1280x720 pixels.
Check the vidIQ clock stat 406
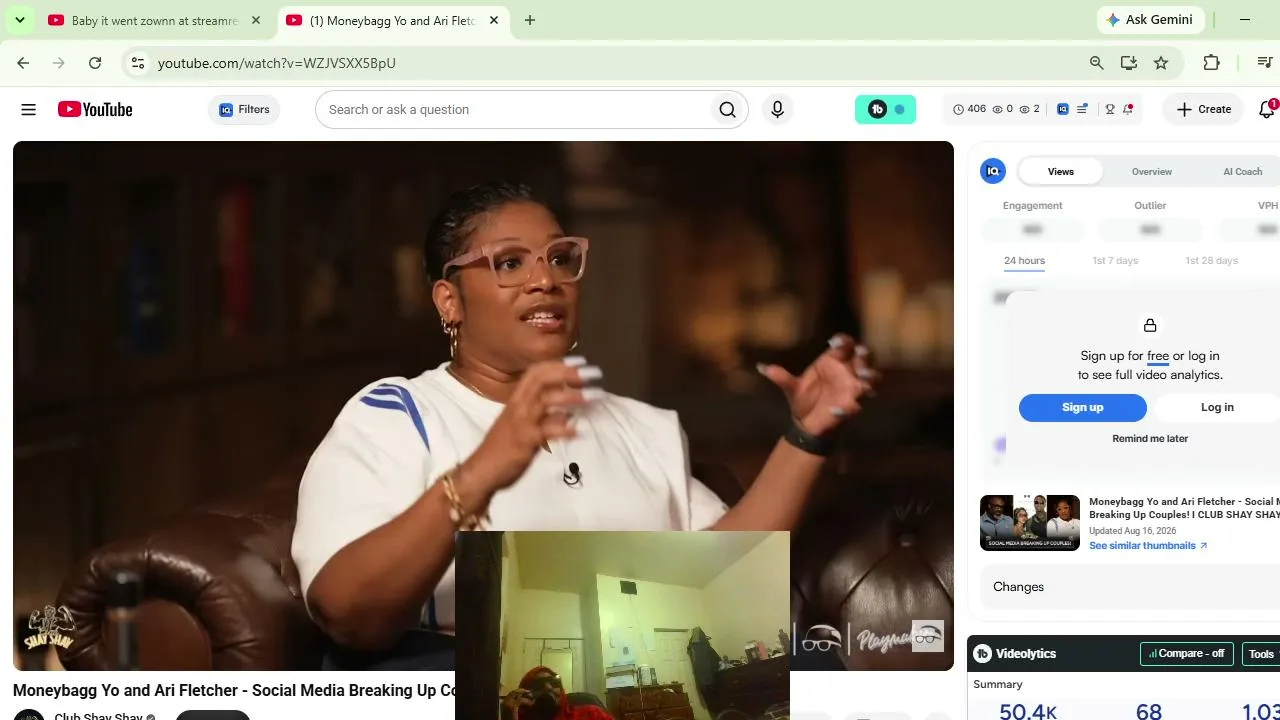(969, 110)
